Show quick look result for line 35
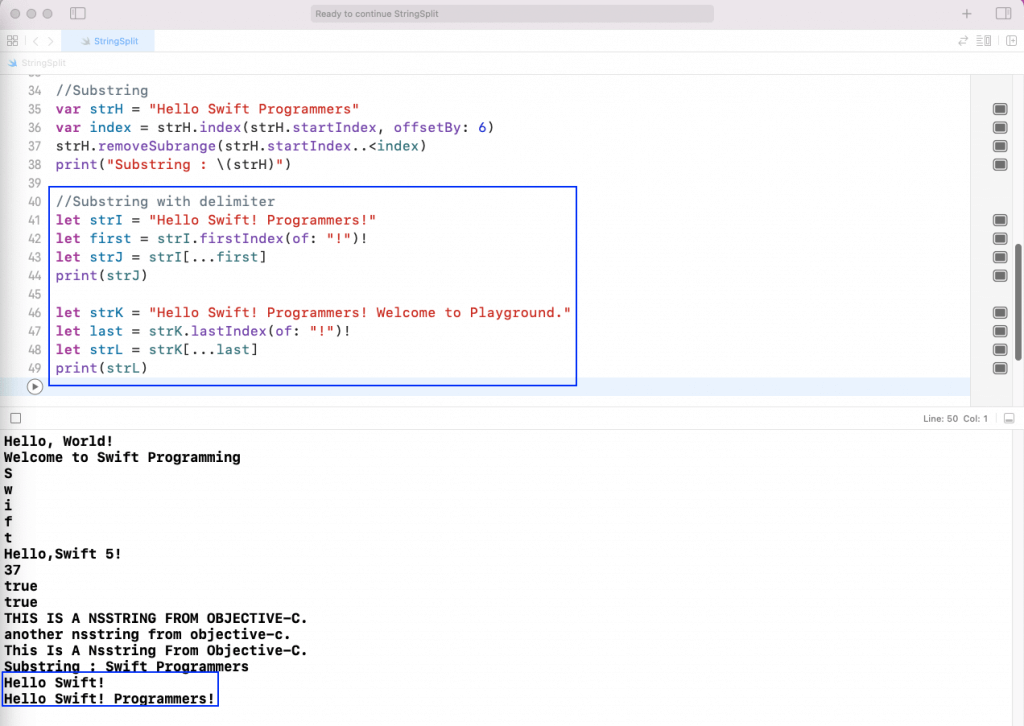The image size is (1024, 726). [x=999, y=109]
